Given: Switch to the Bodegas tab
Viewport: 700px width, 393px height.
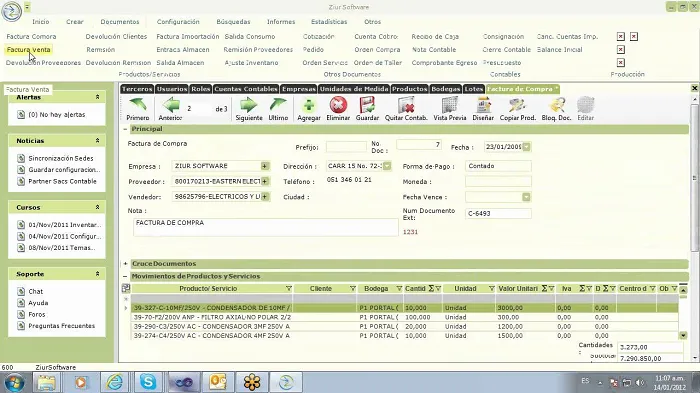Looking at the screenshot, I should point(446,89).
